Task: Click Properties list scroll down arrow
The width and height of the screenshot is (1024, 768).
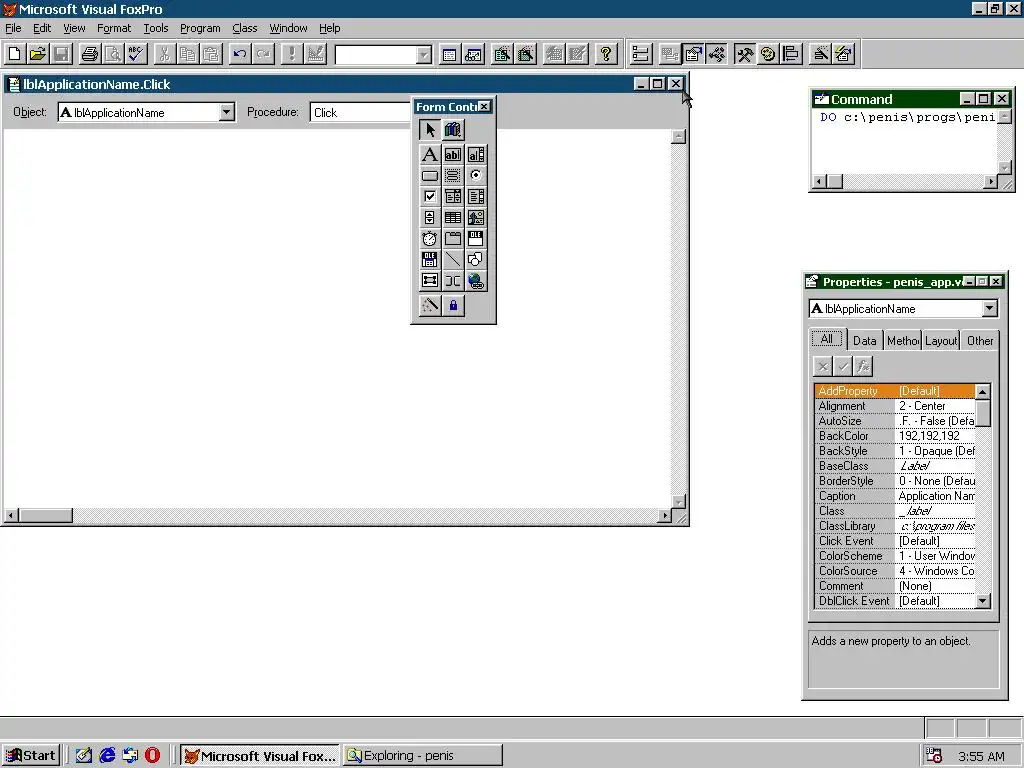Action: click(983, 601)
